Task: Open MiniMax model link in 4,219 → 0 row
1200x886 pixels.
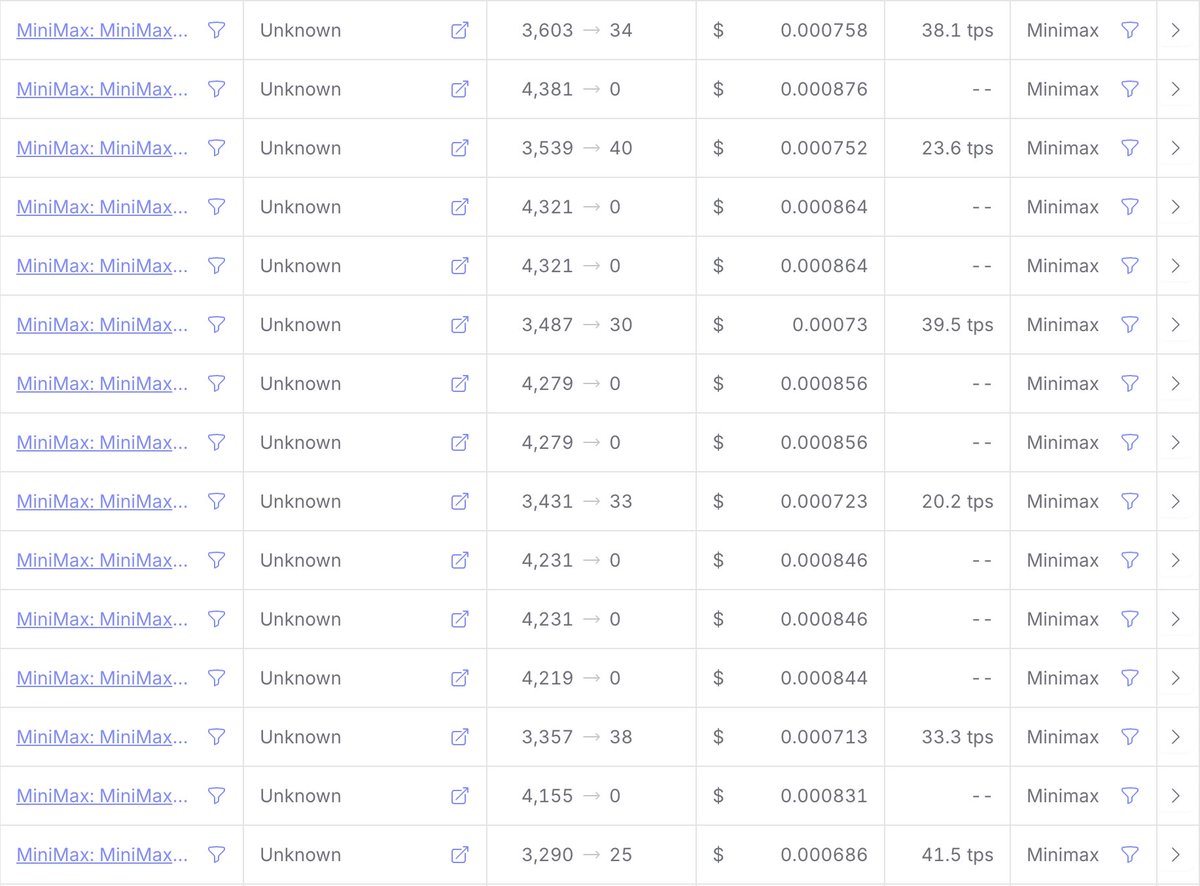Action: click(102, 678)
